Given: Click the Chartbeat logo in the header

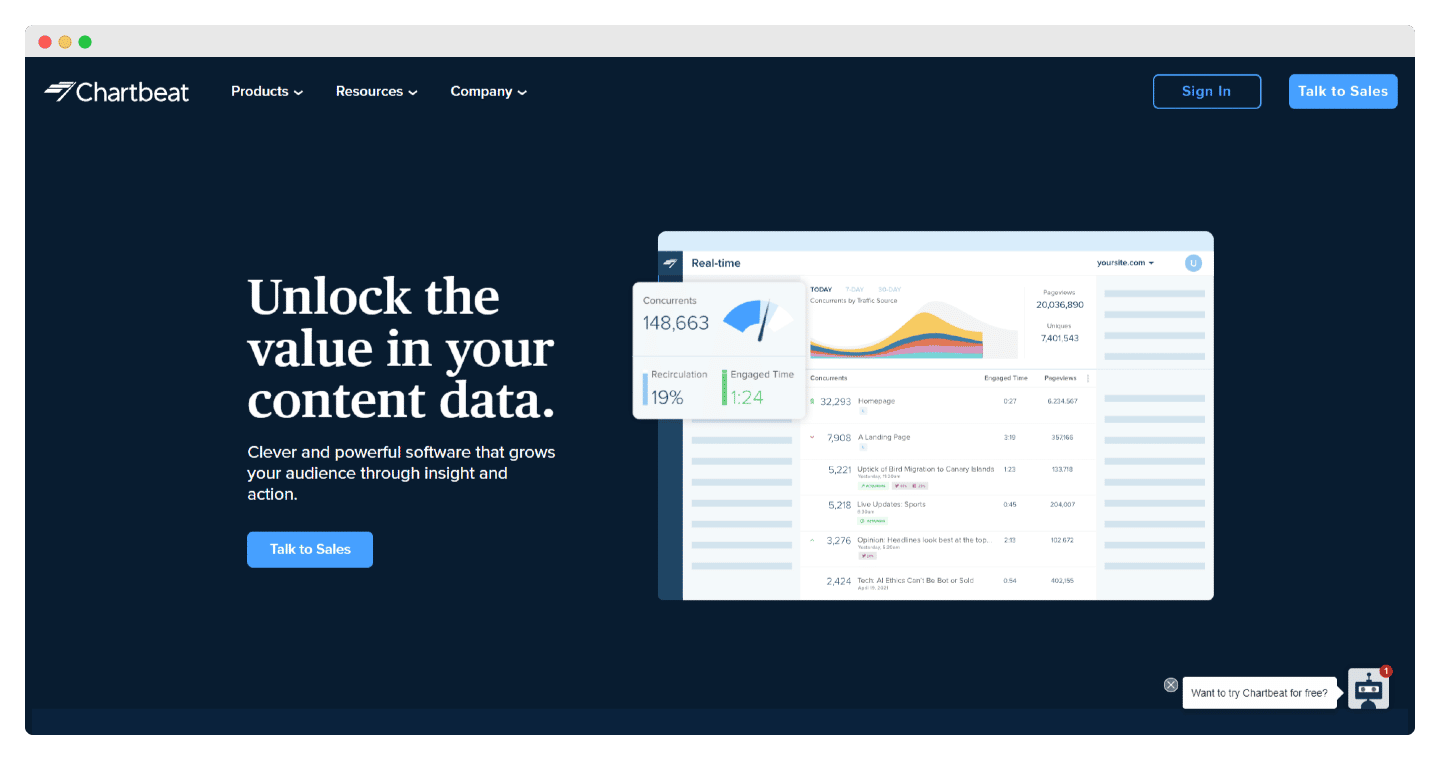Looking at the screenshot, I should [116, 91].
